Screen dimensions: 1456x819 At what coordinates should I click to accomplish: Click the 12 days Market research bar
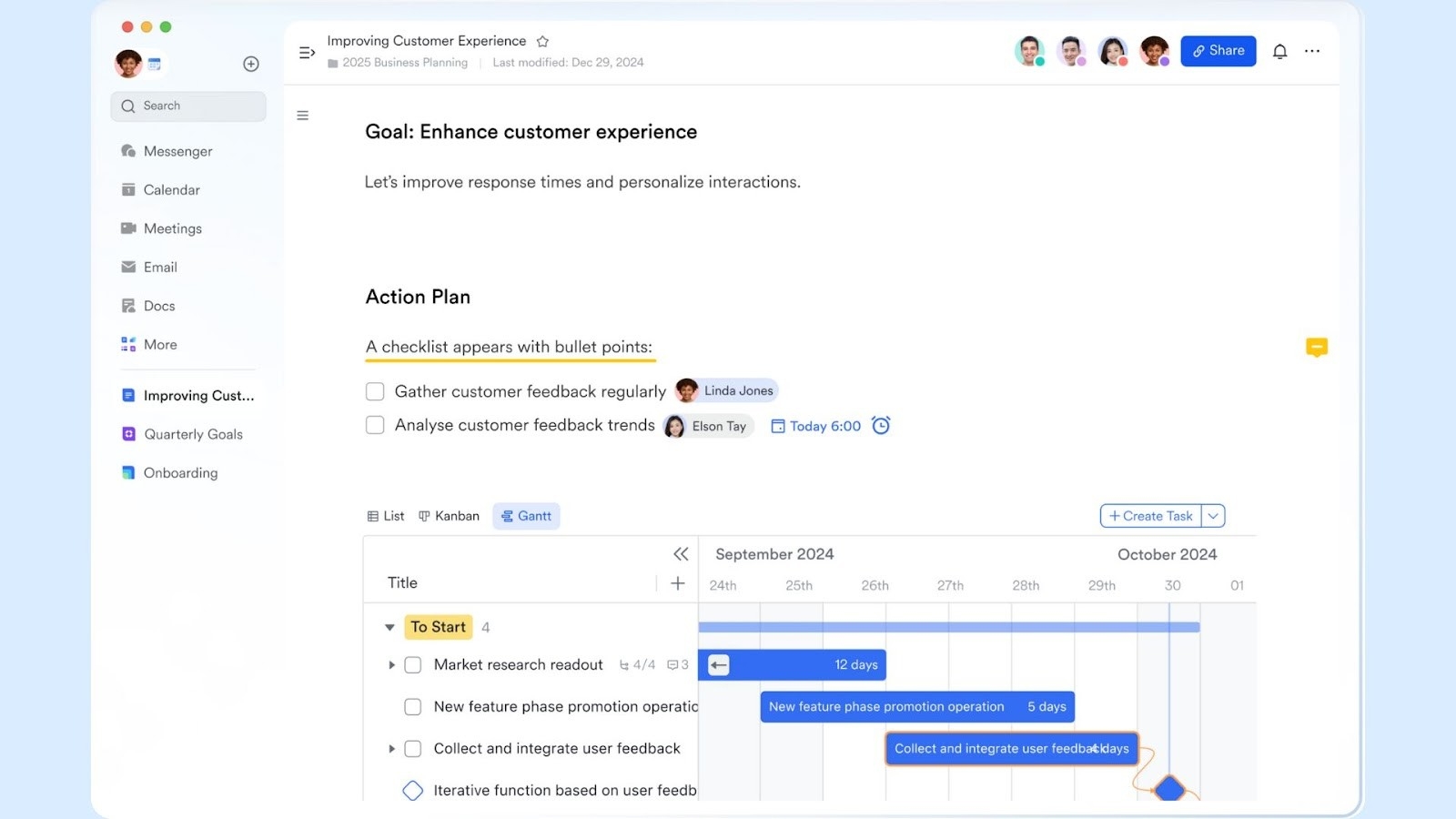click(793, 665)
